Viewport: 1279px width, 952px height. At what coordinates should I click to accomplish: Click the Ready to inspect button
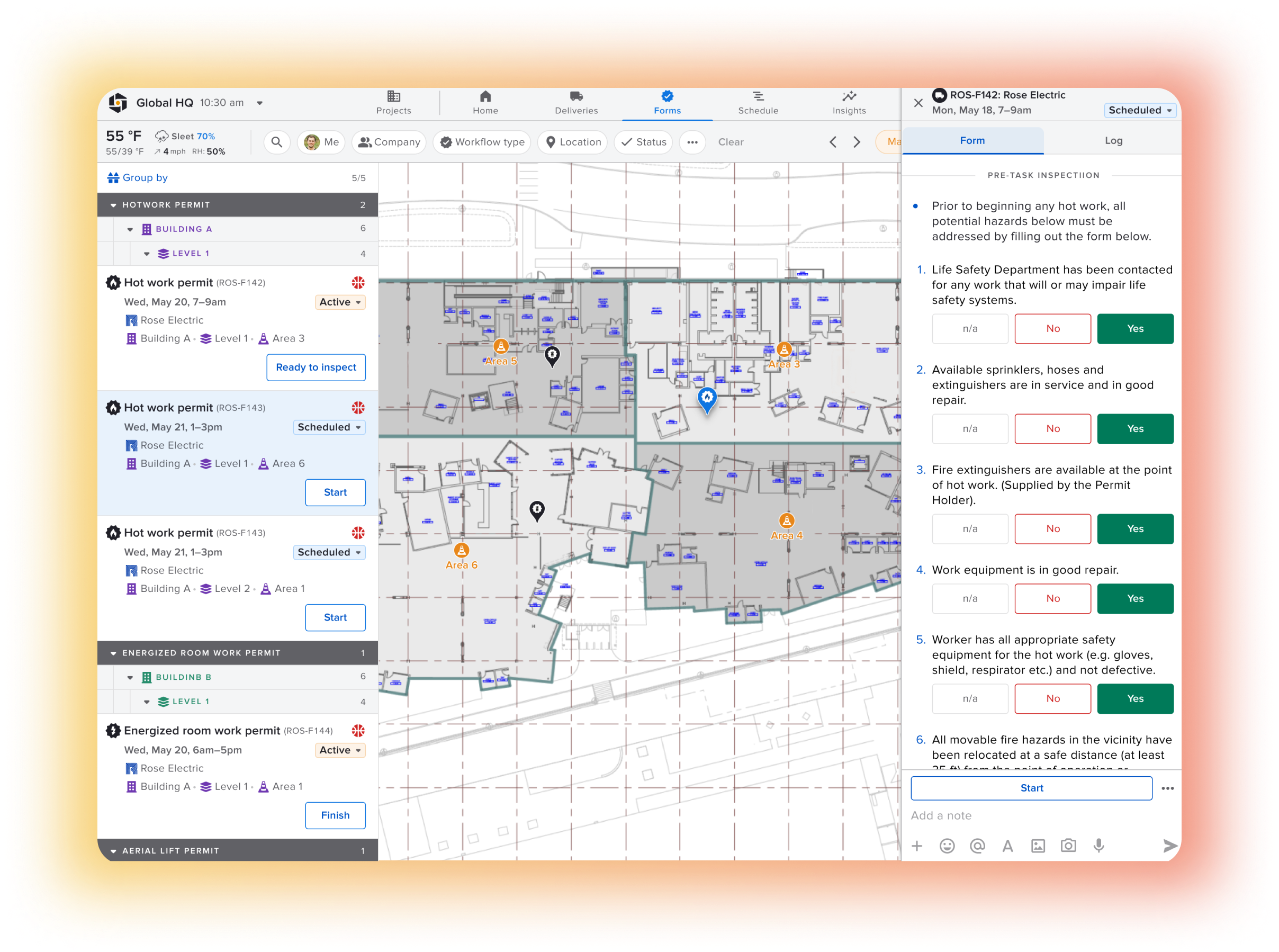click(x=316, y=367)
